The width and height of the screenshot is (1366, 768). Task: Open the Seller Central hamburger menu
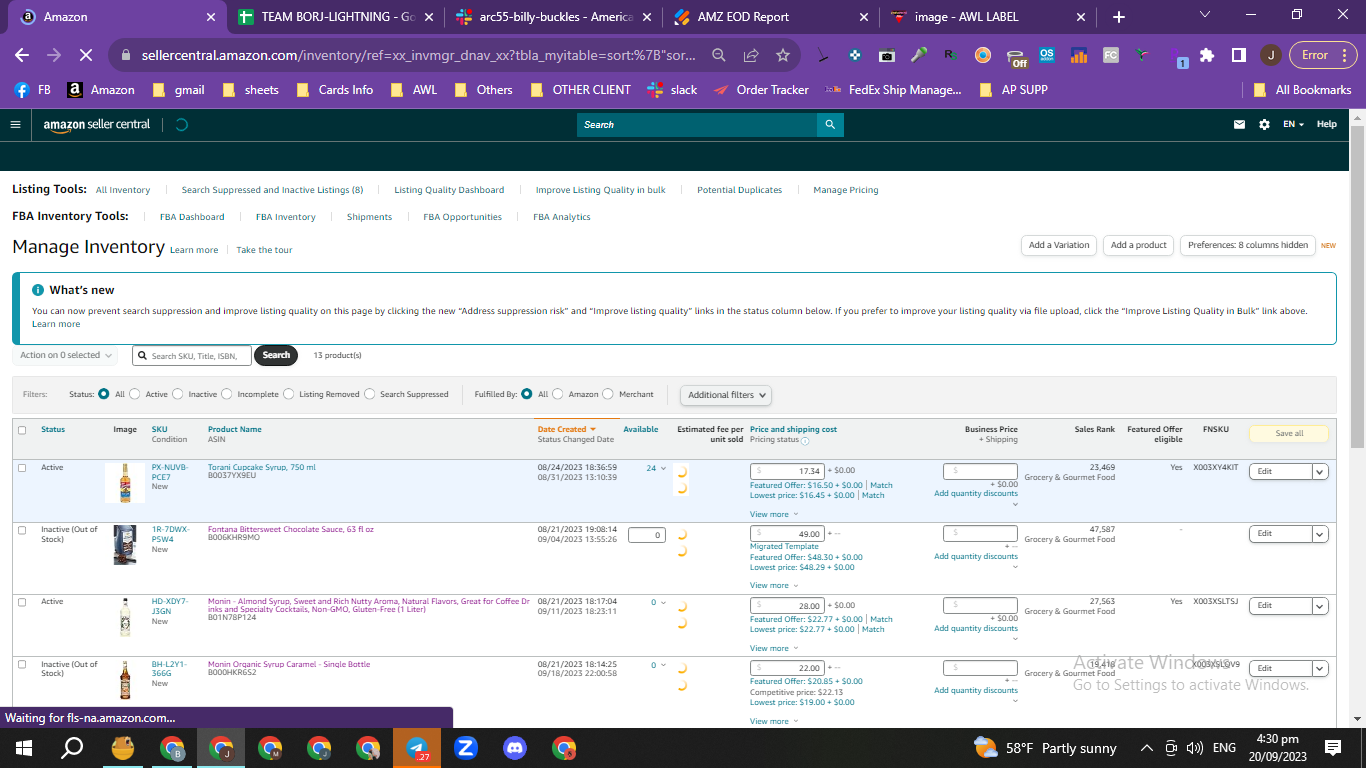coord(15,125)
